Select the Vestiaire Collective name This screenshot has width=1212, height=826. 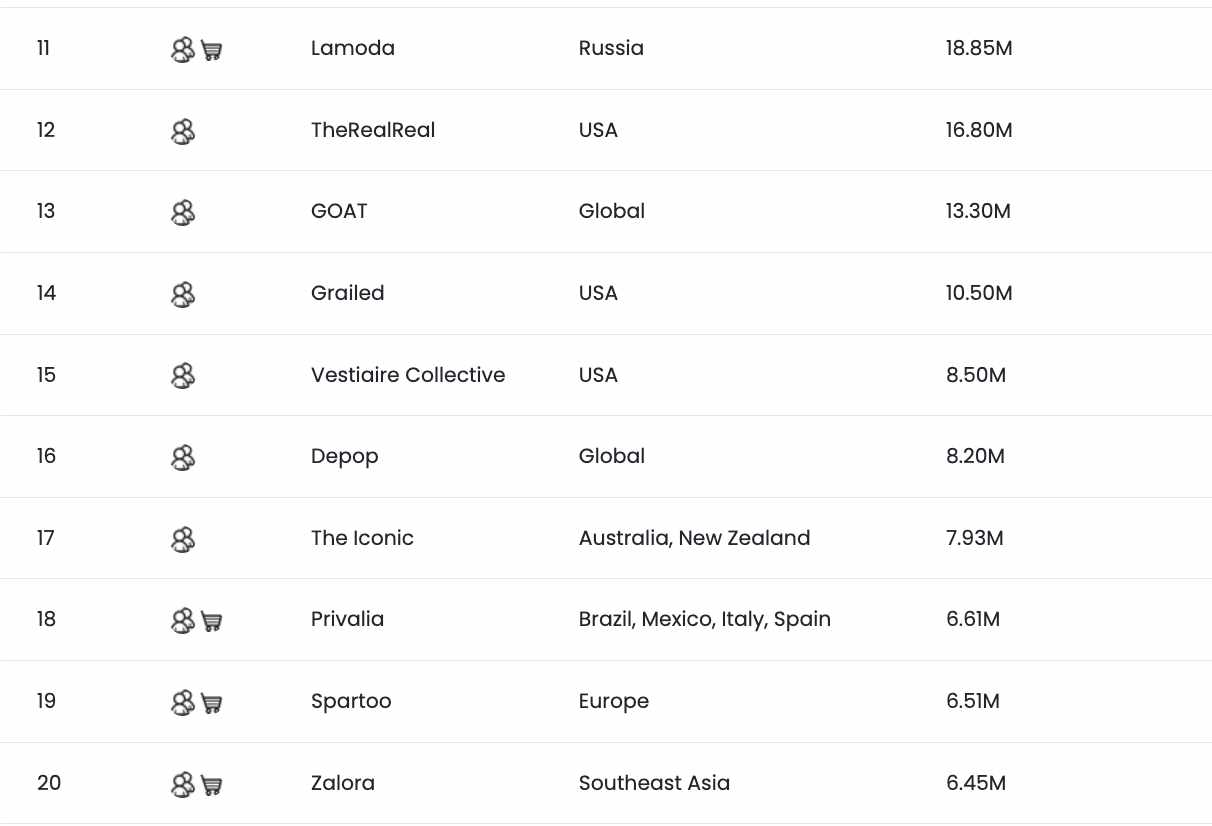(x=408, y=375)
